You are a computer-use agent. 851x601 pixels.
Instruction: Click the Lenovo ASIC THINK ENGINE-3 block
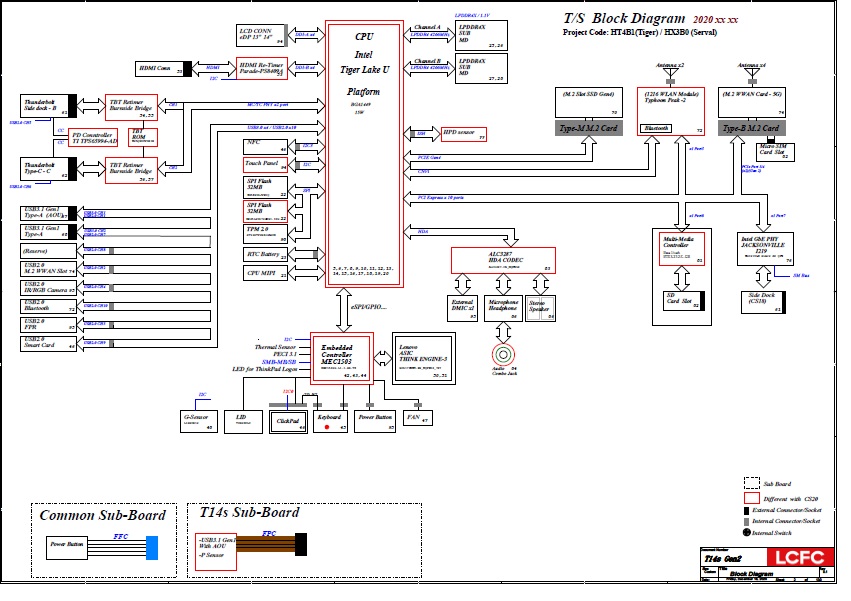[424, 358]
